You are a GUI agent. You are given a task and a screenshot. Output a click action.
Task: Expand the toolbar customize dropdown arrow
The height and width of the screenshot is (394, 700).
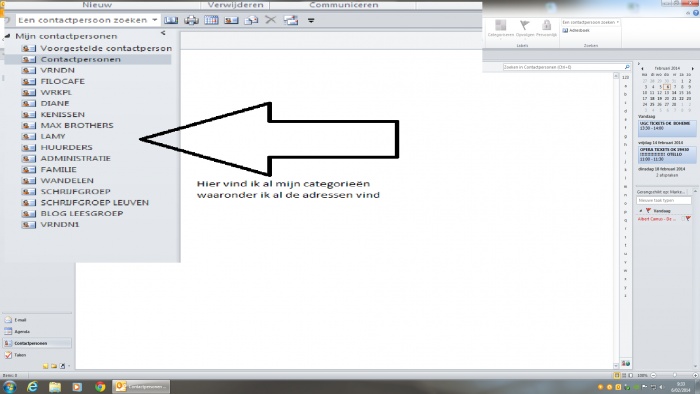tap(311, 20)
